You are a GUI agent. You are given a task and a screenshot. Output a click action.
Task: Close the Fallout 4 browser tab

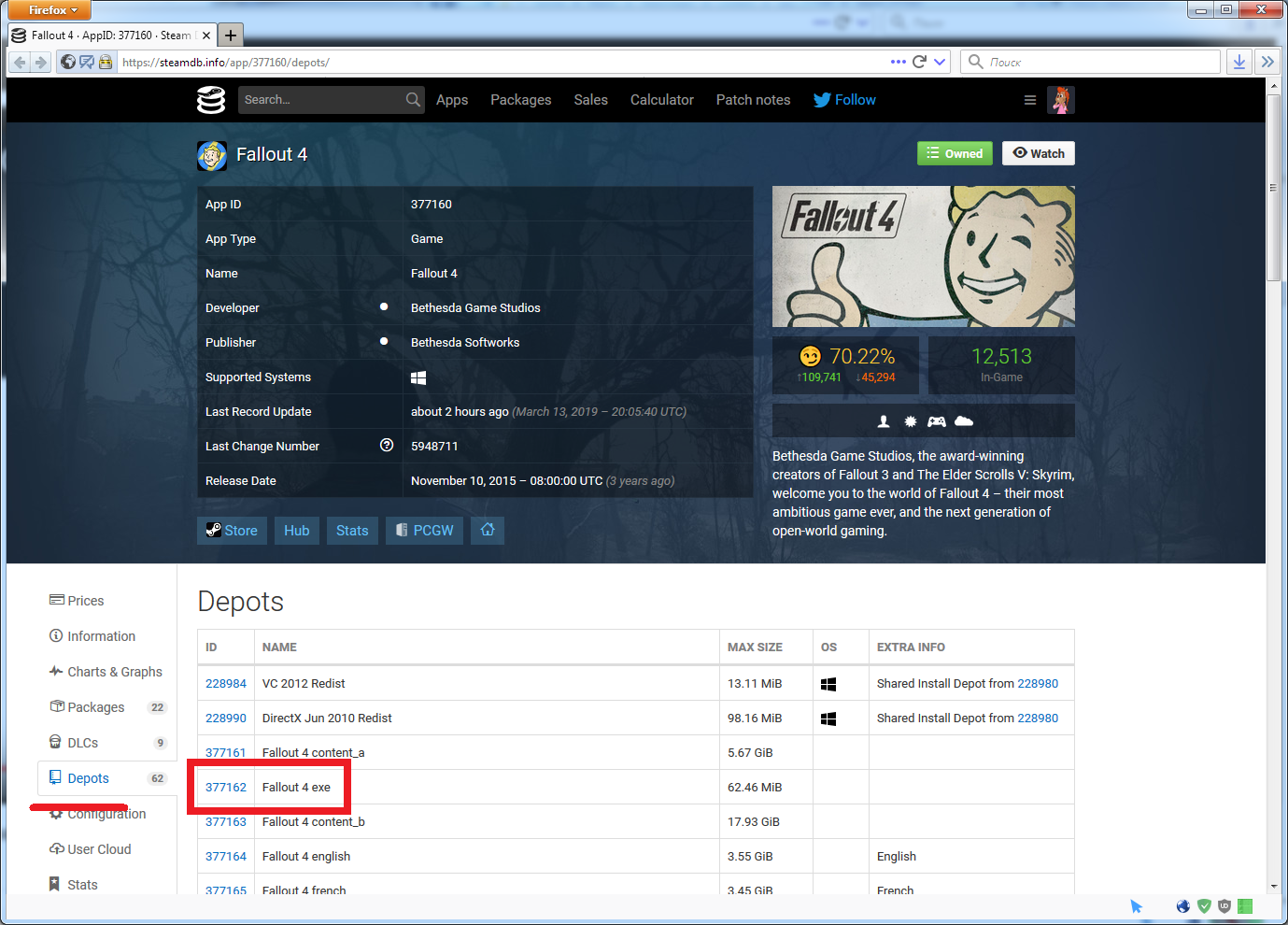[206, 36]
